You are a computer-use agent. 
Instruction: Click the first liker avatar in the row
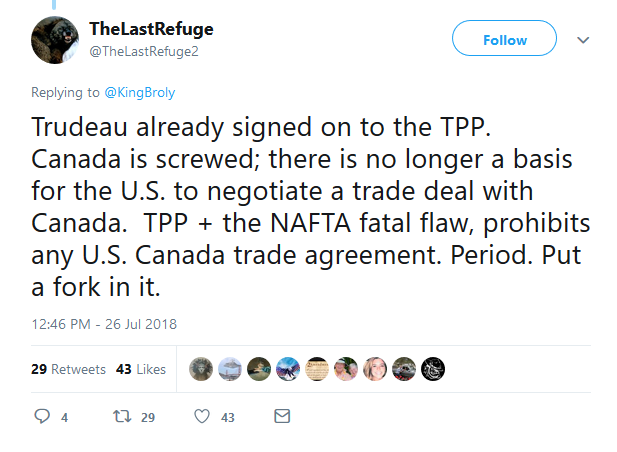click(200, 368)
